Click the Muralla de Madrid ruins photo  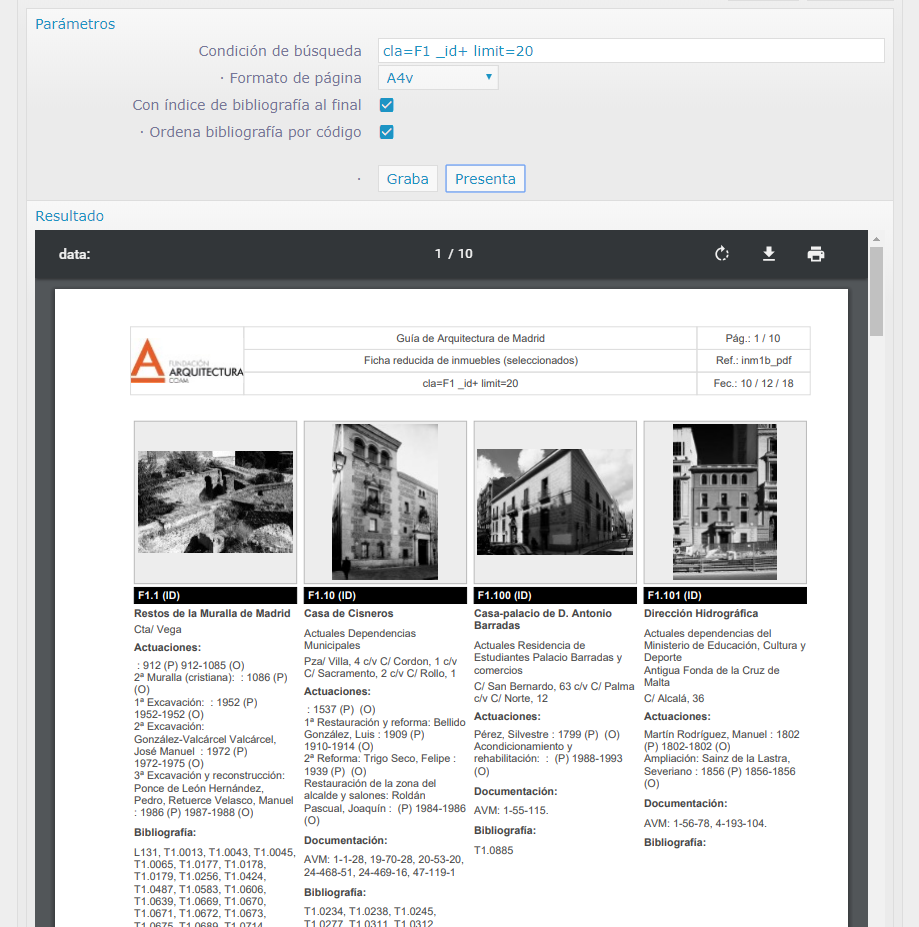coord(215,502)
